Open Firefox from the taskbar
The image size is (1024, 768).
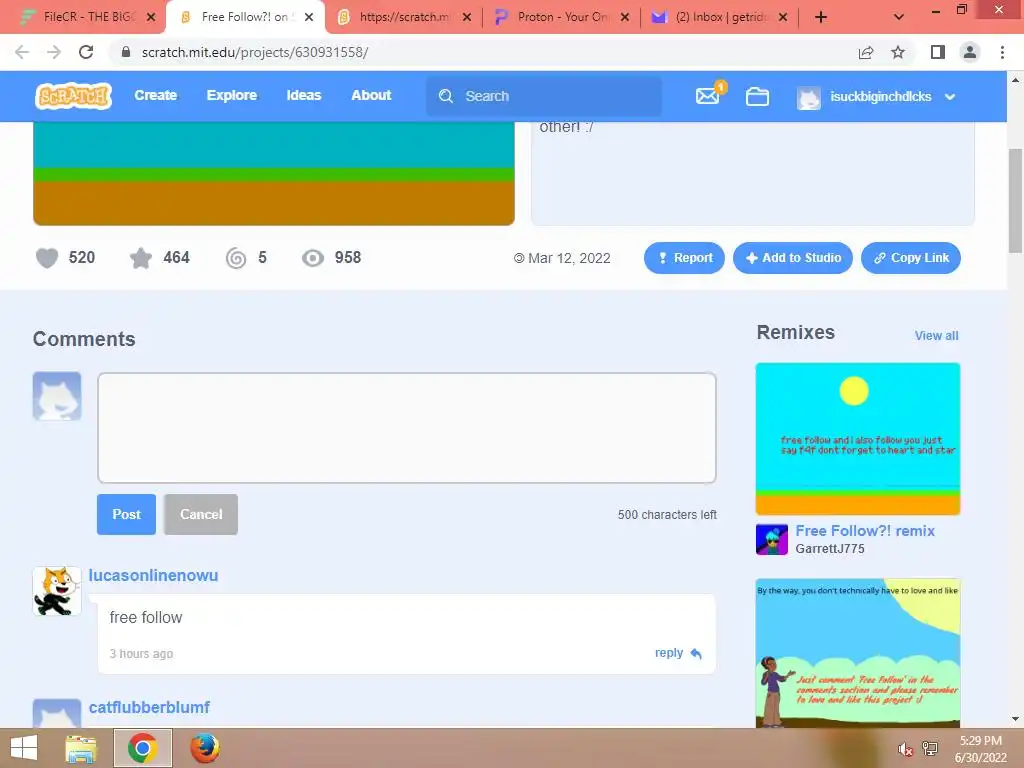pyautogui.click(x=204, y=748)
